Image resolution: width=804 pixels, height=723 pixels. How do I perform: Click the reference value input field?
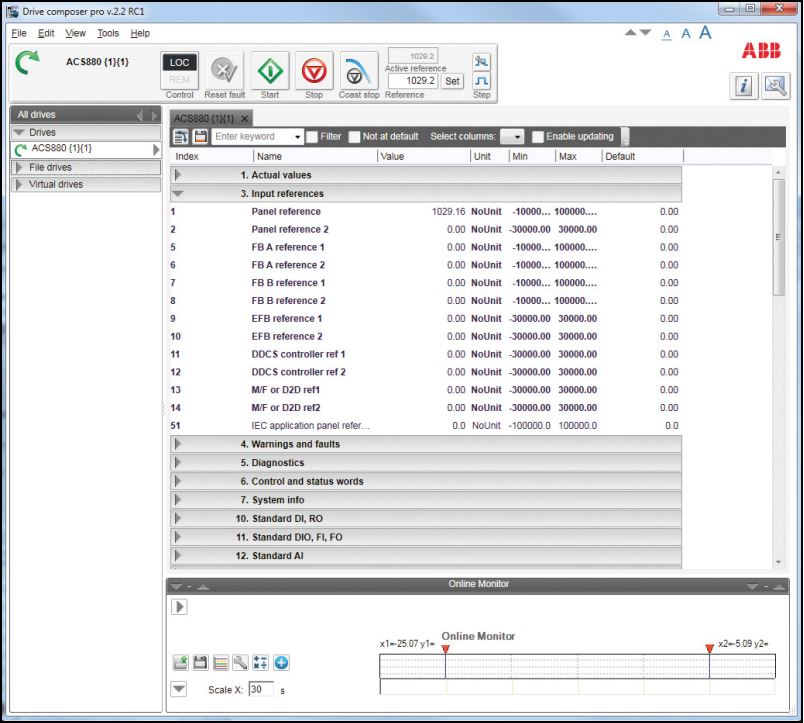coord(413,81)
